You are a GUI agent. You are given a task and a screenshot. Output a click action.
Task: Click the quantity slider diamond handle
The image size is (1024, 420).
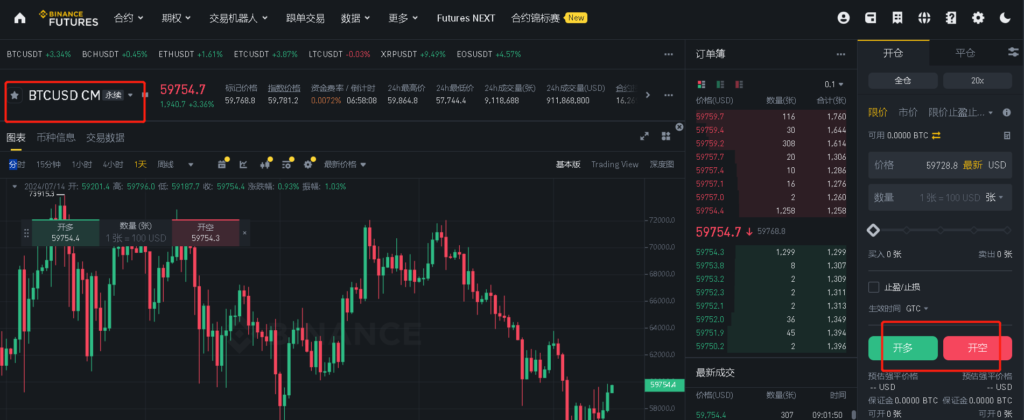point(873,230)
